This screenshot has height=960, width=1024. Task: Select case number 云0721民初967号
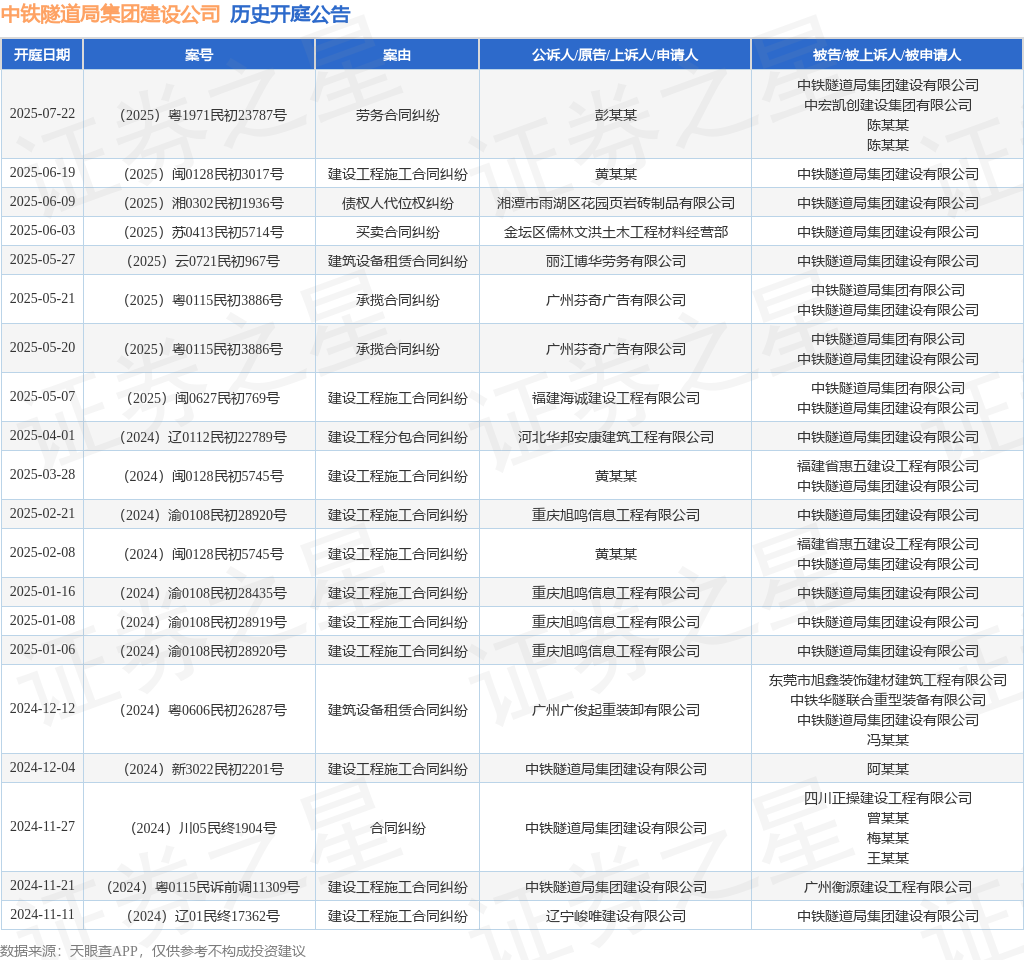point(203,261)
